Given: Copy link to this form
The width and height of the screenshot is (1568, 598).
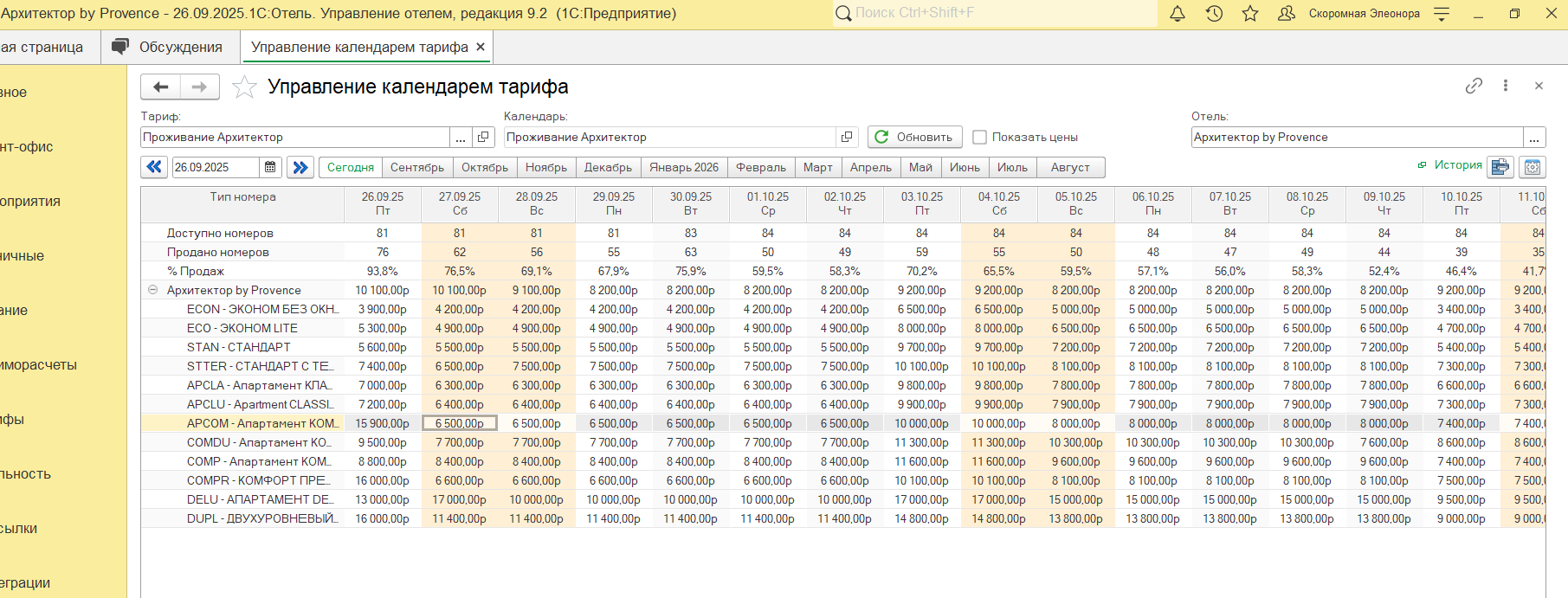Looking at the screenshot, I should (x=1474, y=86).
